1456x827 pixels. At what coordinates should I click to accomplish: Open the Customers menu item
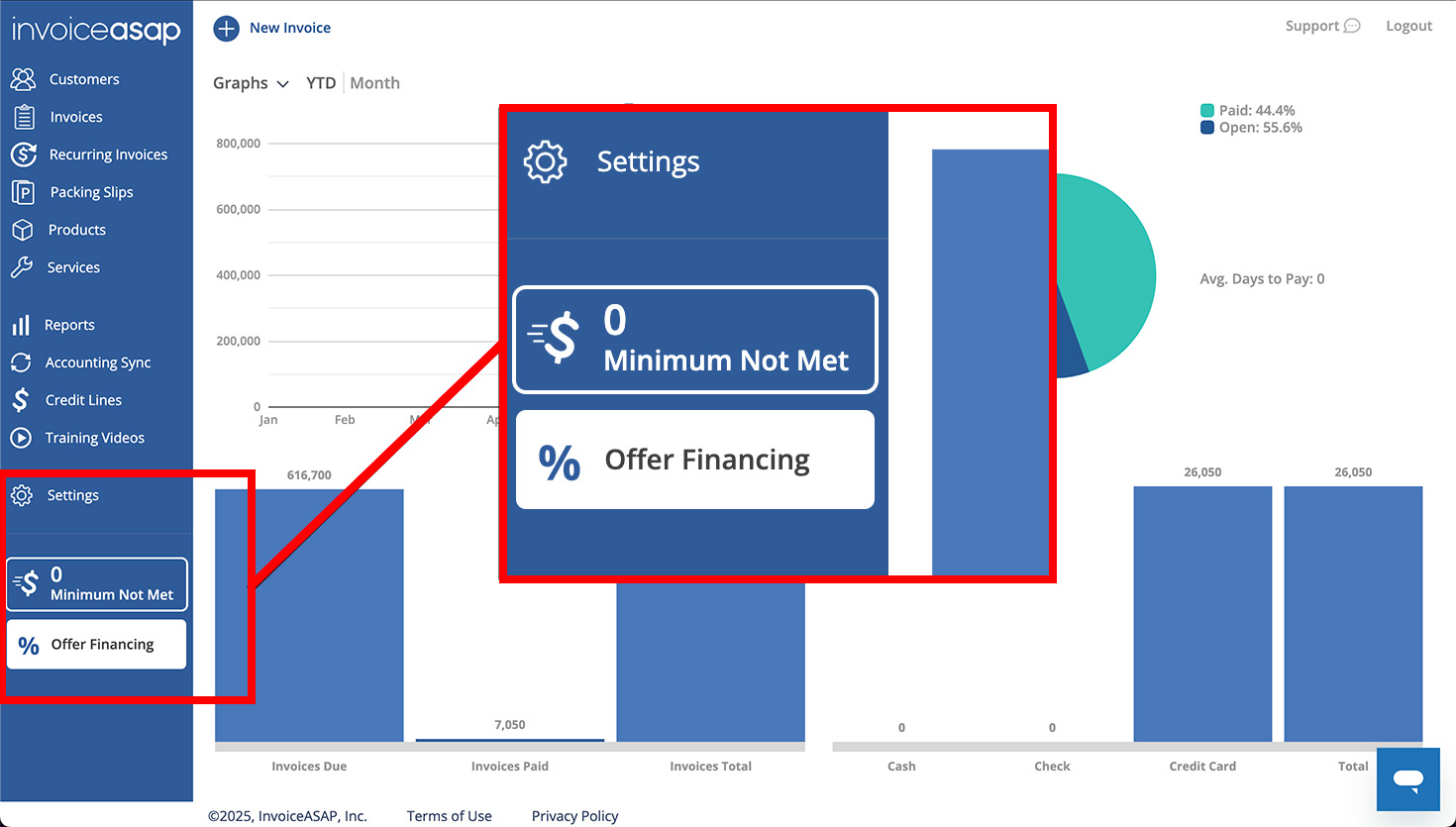click(x=84, y=79)
